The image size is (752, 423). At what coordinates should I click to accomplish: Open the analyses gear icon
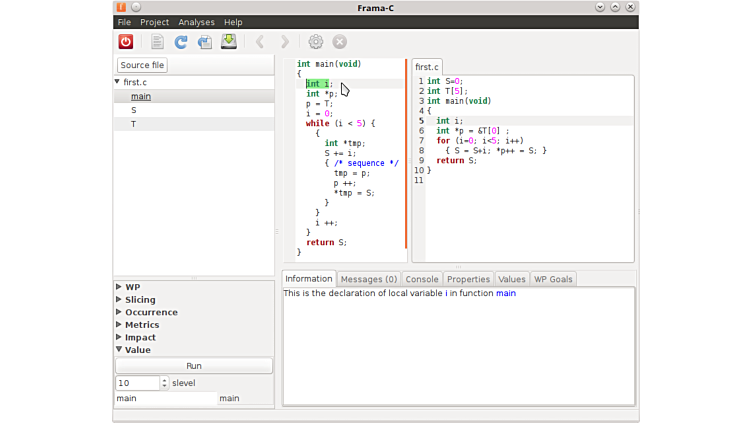(x=316, y=42)
